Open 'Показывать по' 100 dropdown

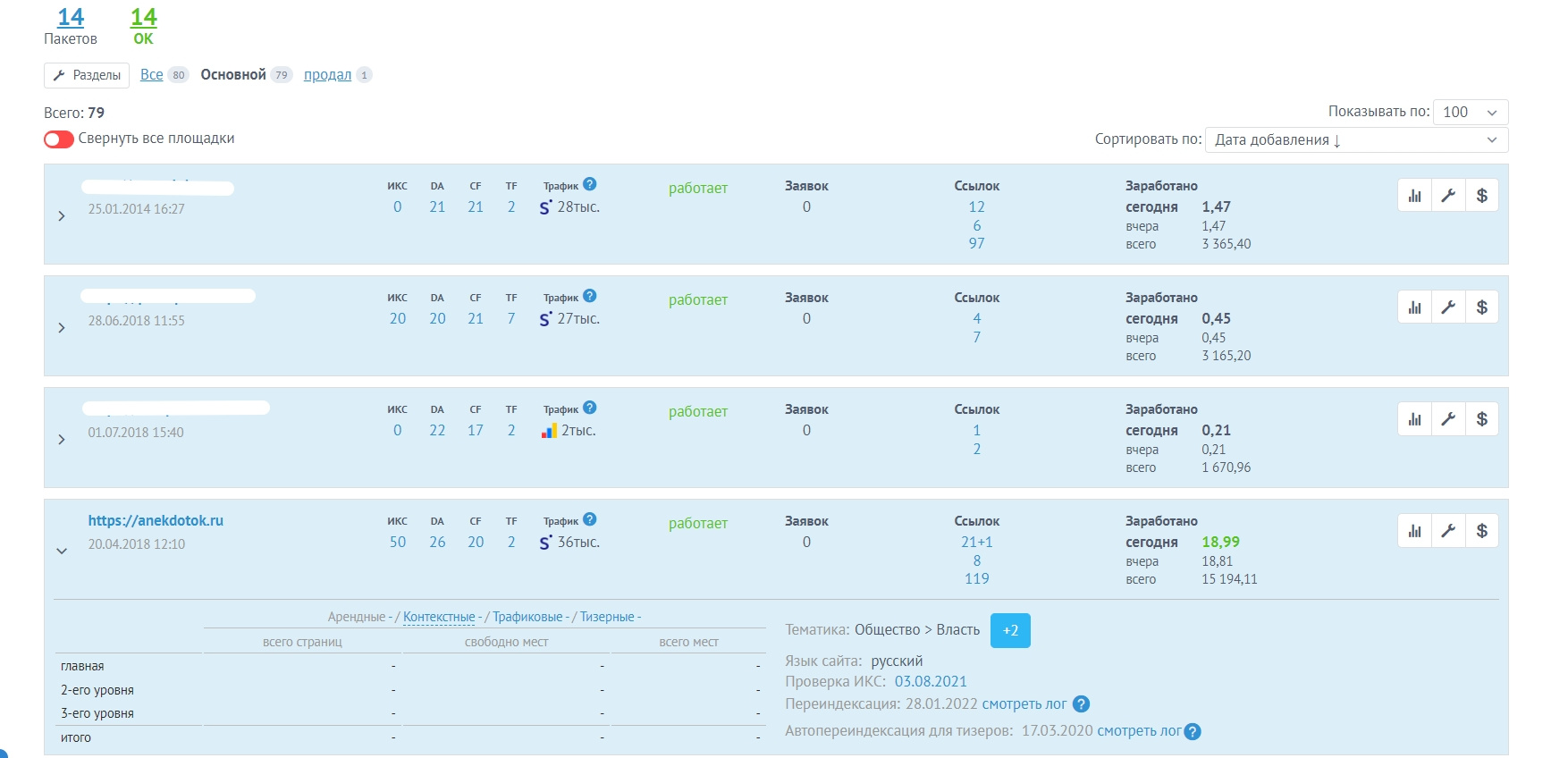[x=1471, y=112]
